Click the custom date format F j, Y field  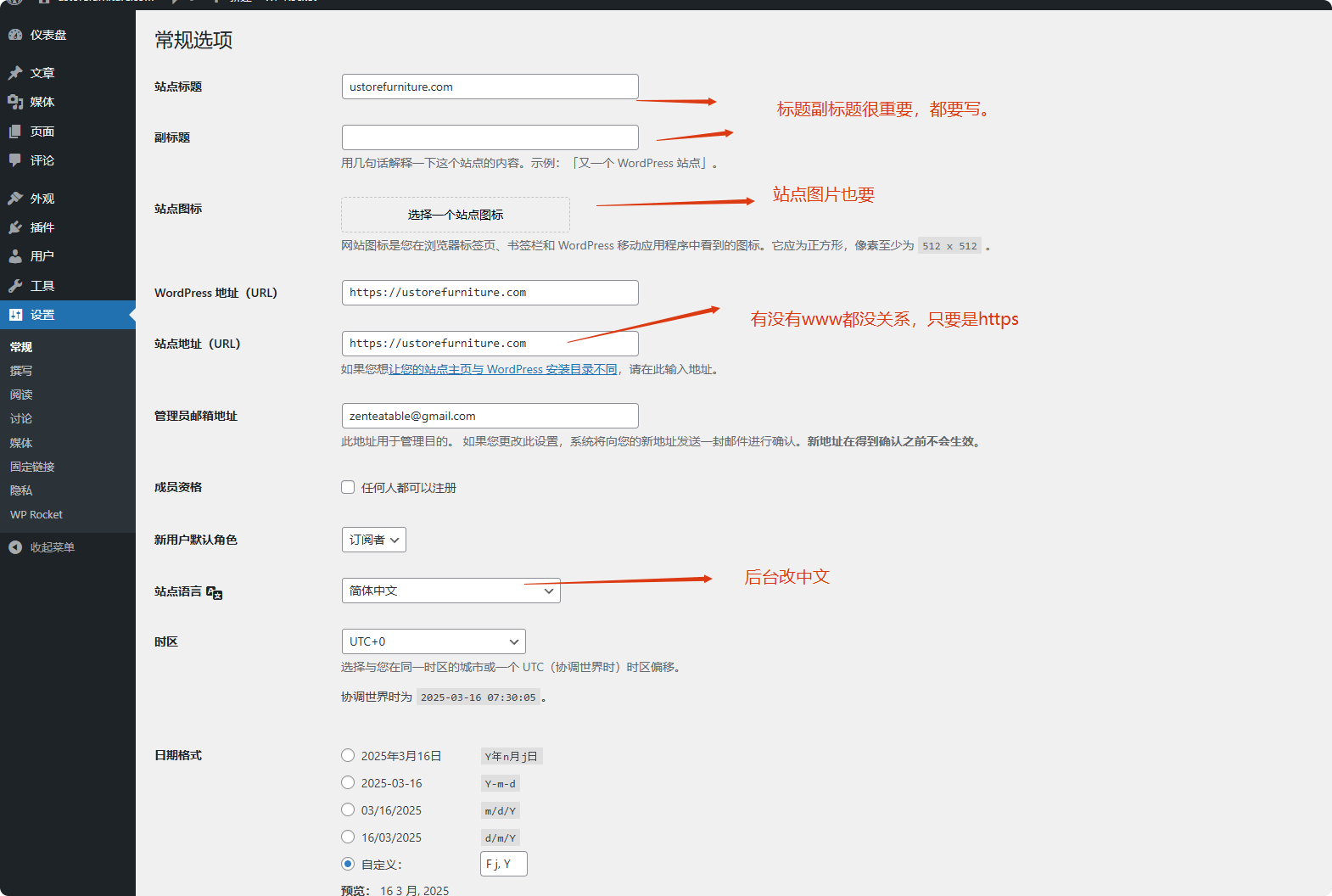tap(504, 864)
